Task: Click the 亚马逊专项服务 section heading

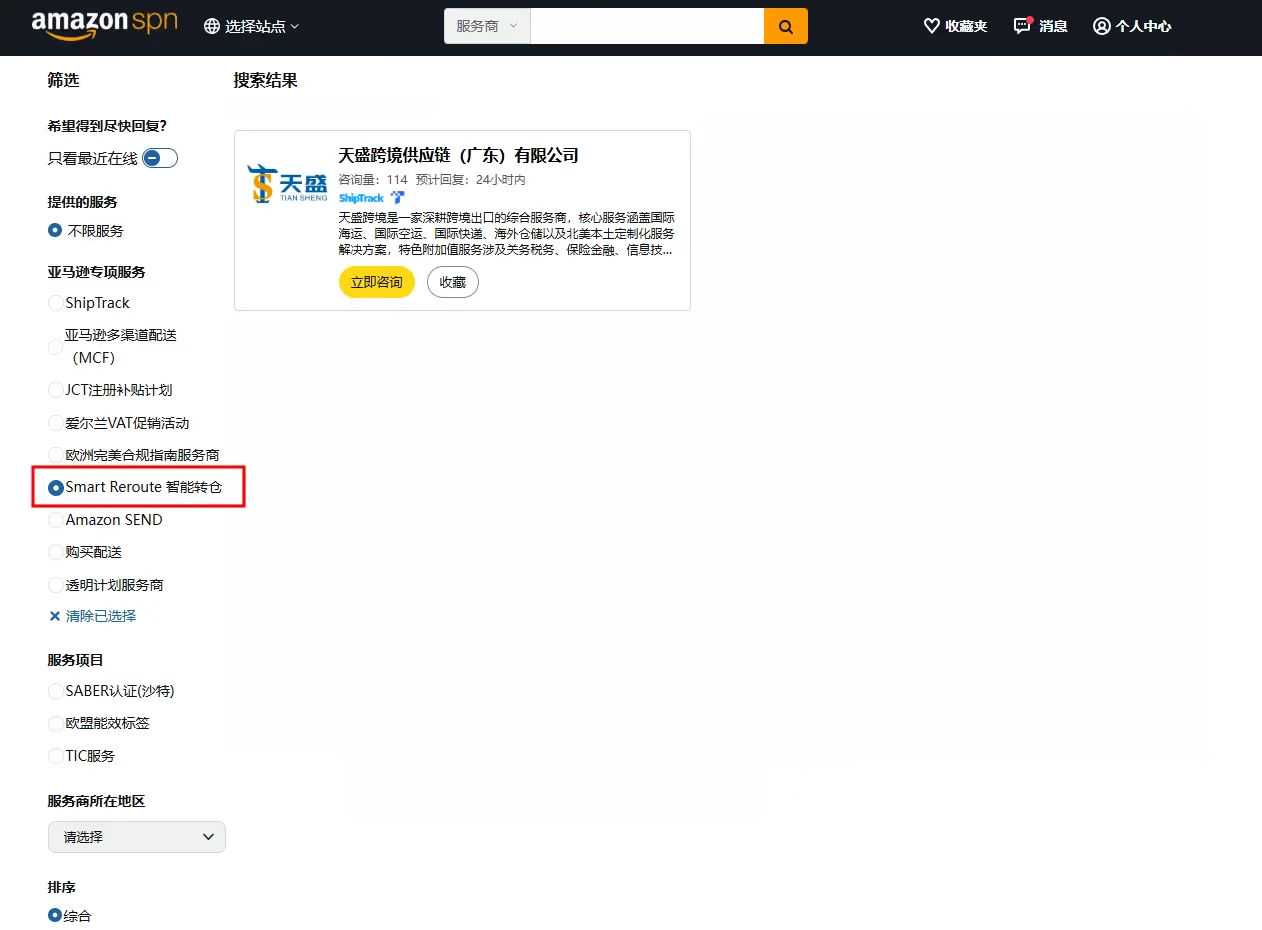Action: [x=96, y=272]
